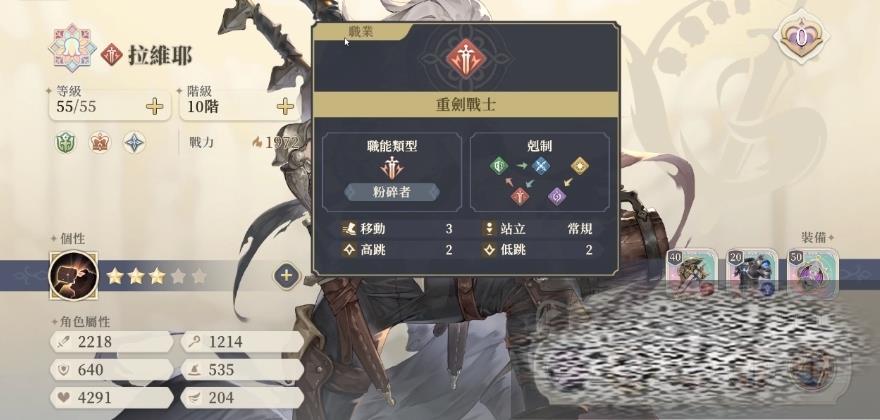The width and height of the screenshot is (880, 420).
Task: Open the level 40 equipment slot
Action: click(x=691, y=272)
